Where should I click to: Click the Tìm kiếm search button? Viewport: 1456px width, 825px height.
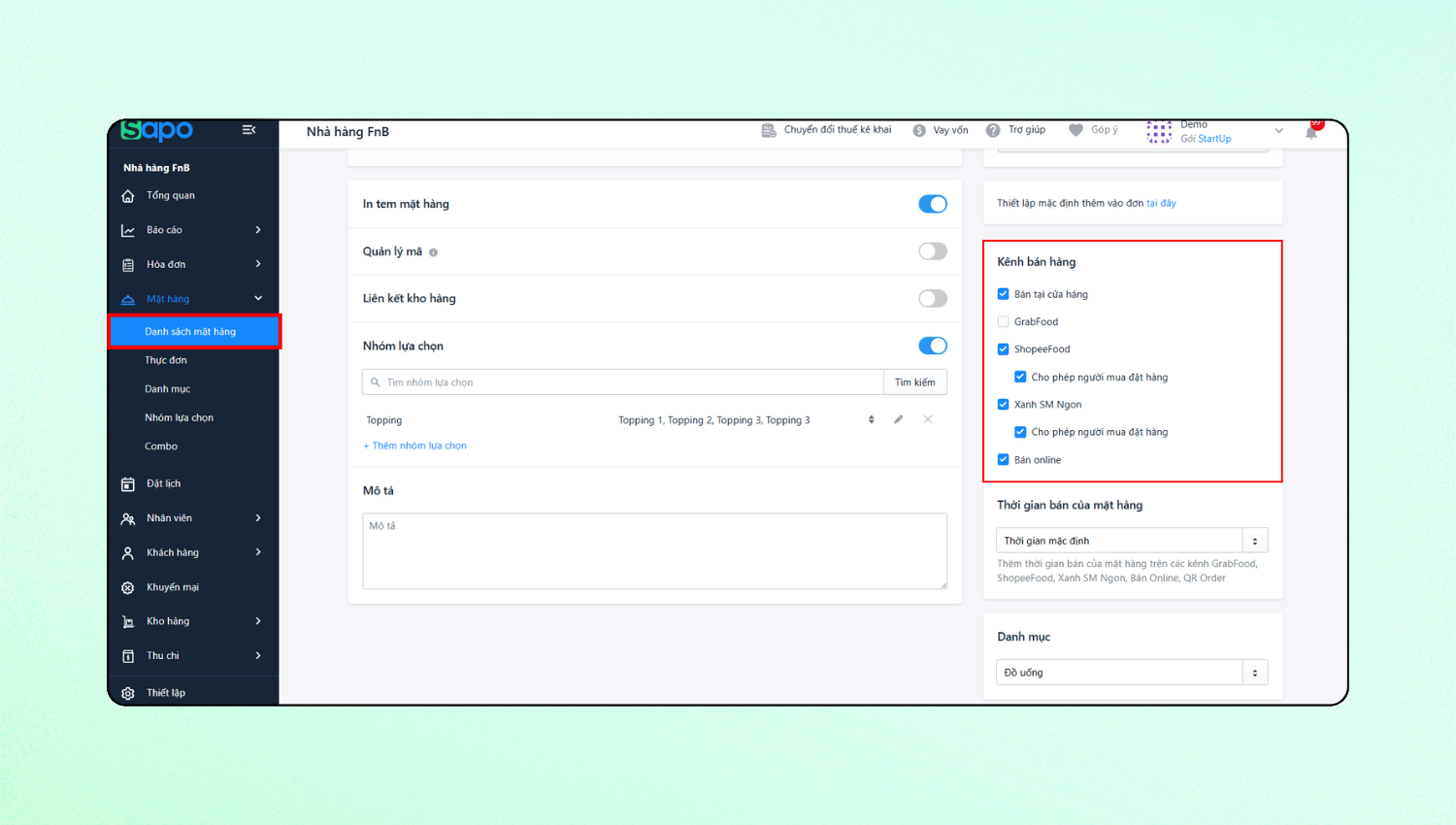[914, 382]
